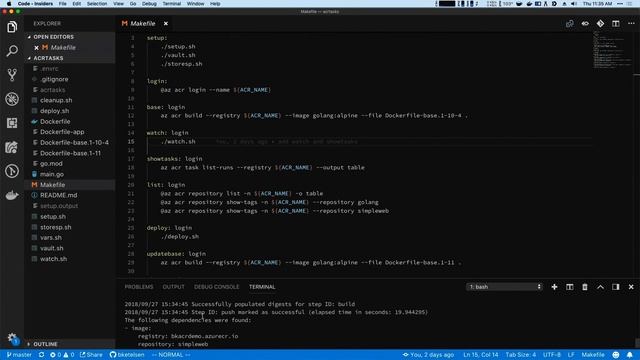This screenshot has height=360, width=640.
Task: Click Makefile language mode in status bar
Action: [593, 355]
